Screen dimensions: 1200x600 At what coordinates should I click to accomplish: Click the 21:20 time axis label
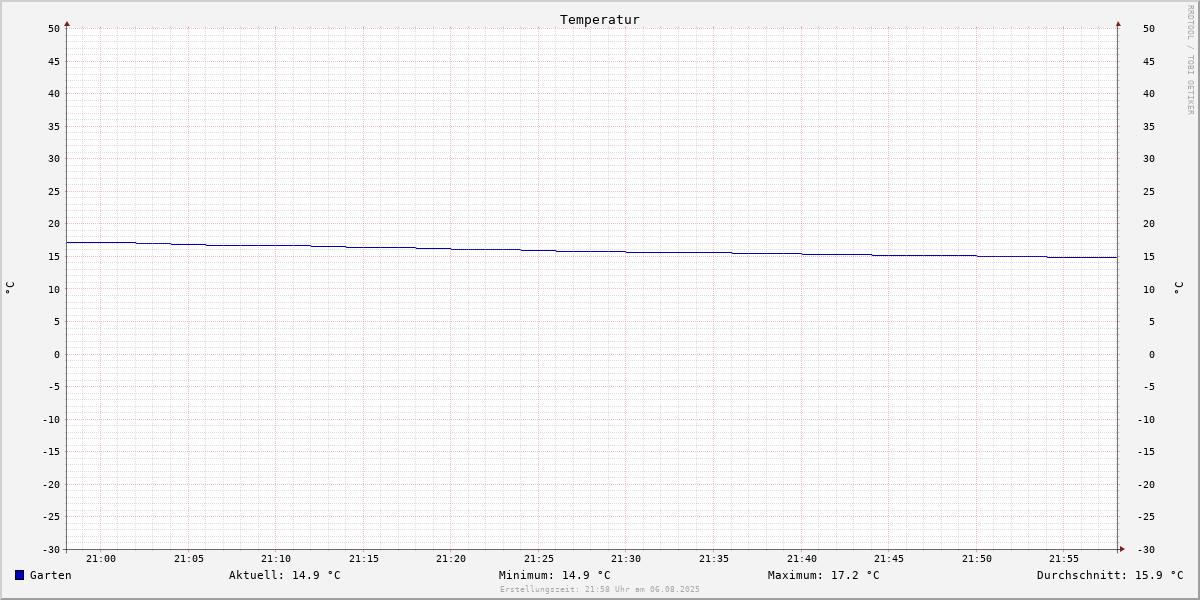(x=451, y=559)
